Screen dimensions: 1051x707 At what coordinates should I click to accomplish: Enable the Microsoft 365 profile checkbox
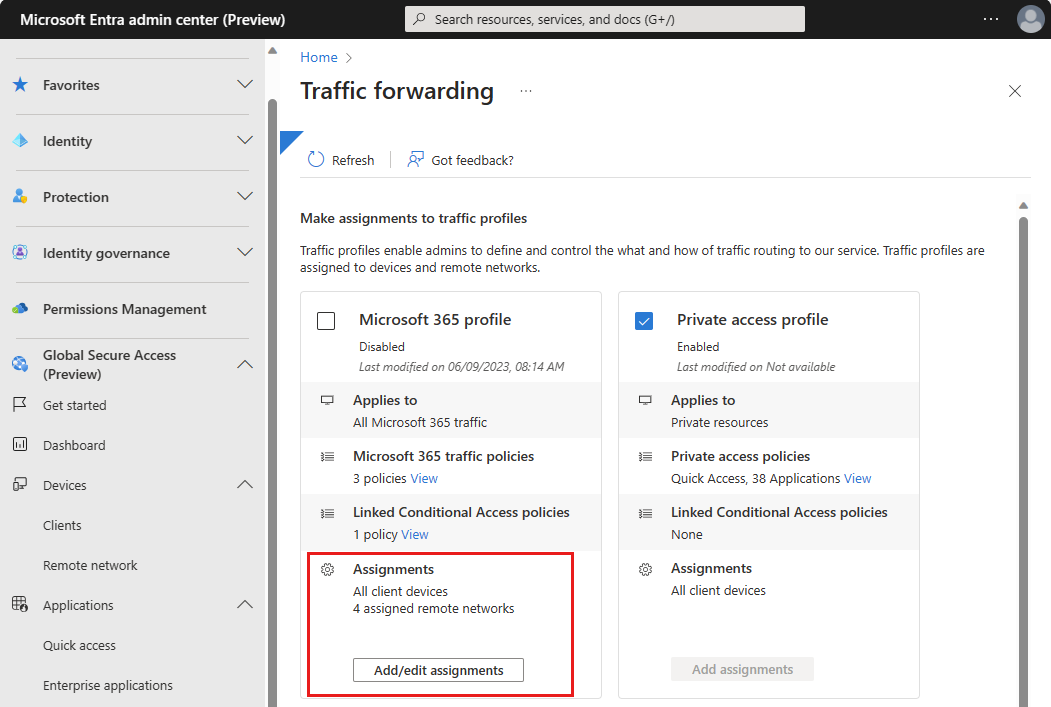[x=326, y=321]
